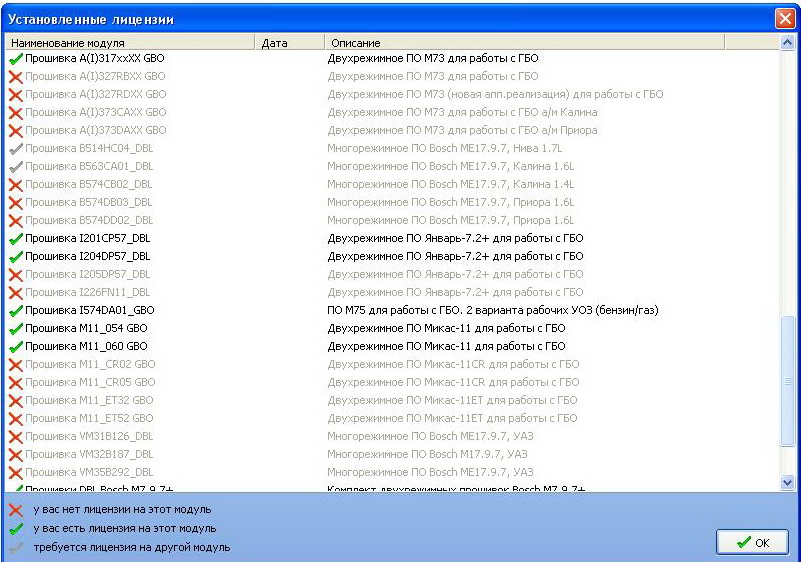
Task: Select row 'Прошивка I201CP57_DBL'
Action: pos(392,238)
